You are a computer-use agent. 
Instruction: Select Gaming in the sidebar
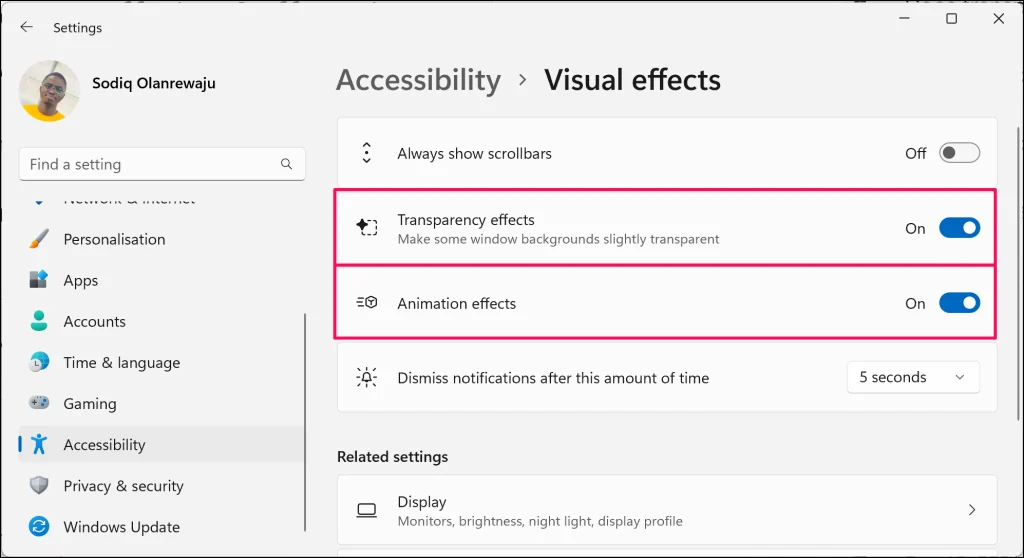tap(90, 404)
